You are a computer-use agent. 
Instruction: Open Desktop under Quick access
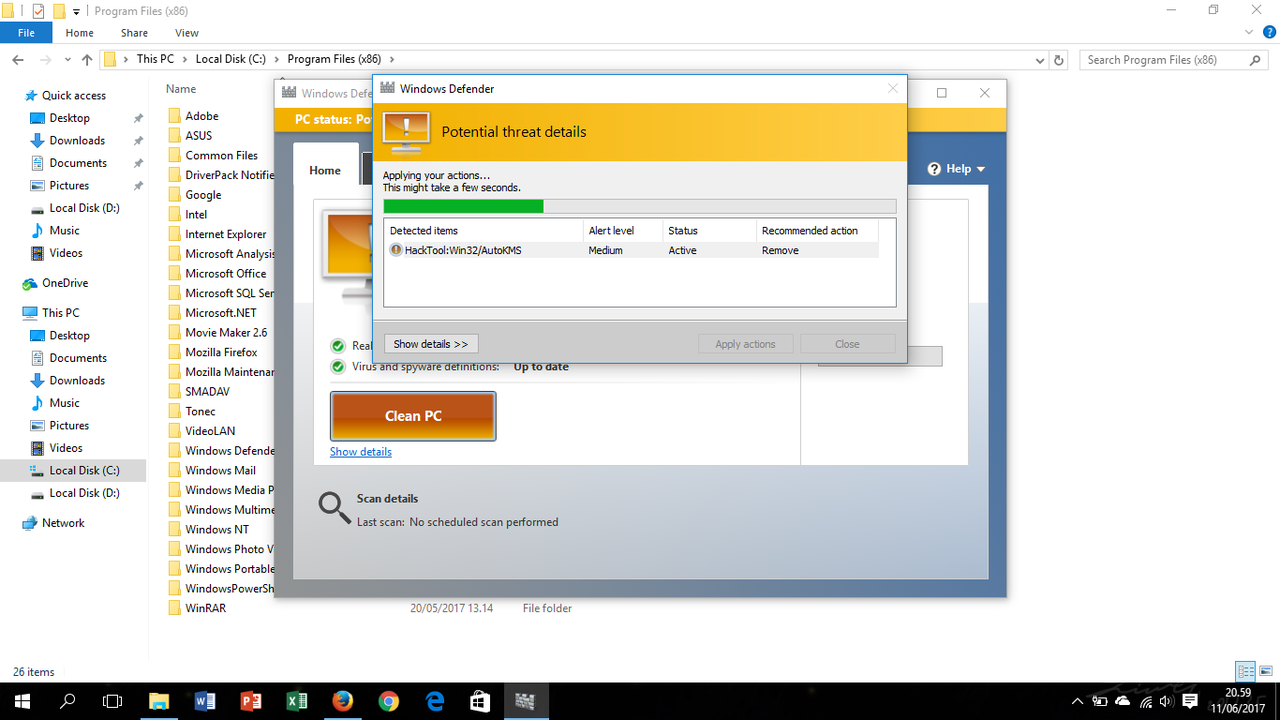[69, 118]
